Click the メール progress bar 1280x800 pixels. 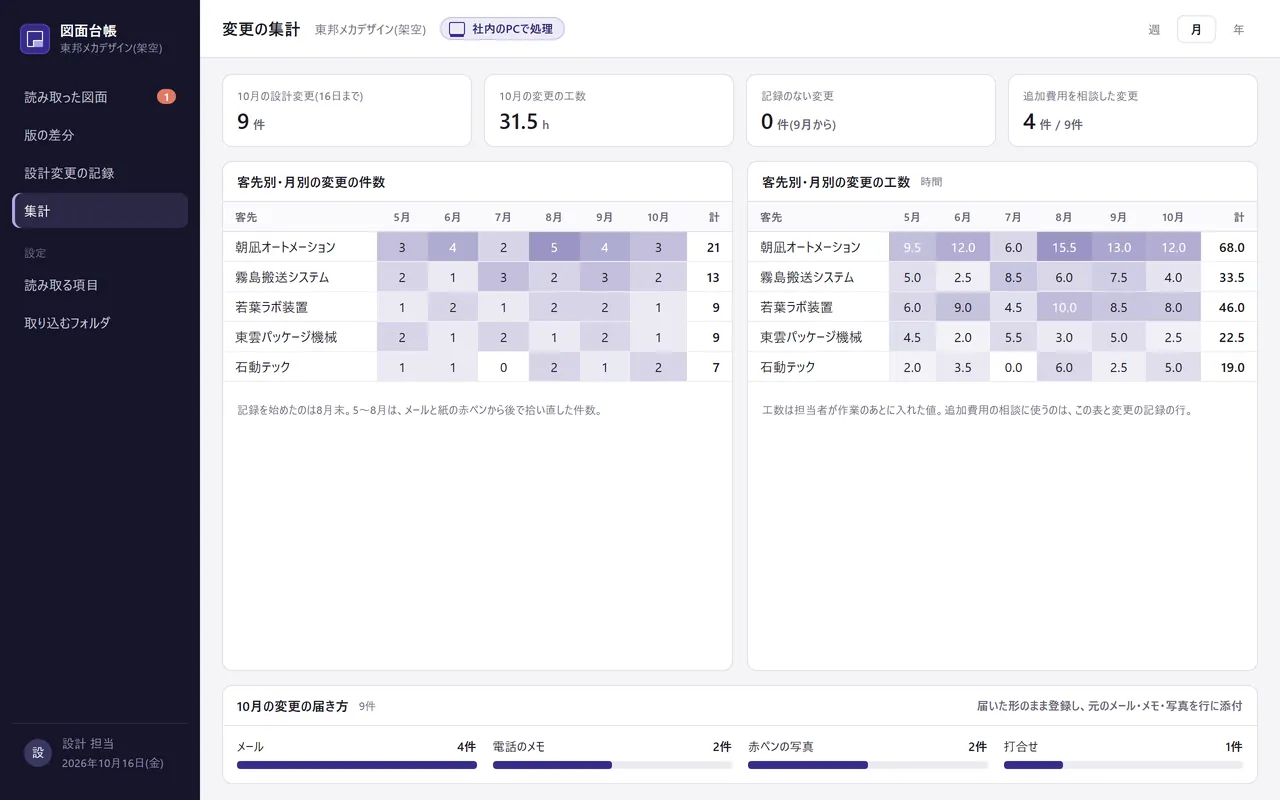(x=357, y=765)
